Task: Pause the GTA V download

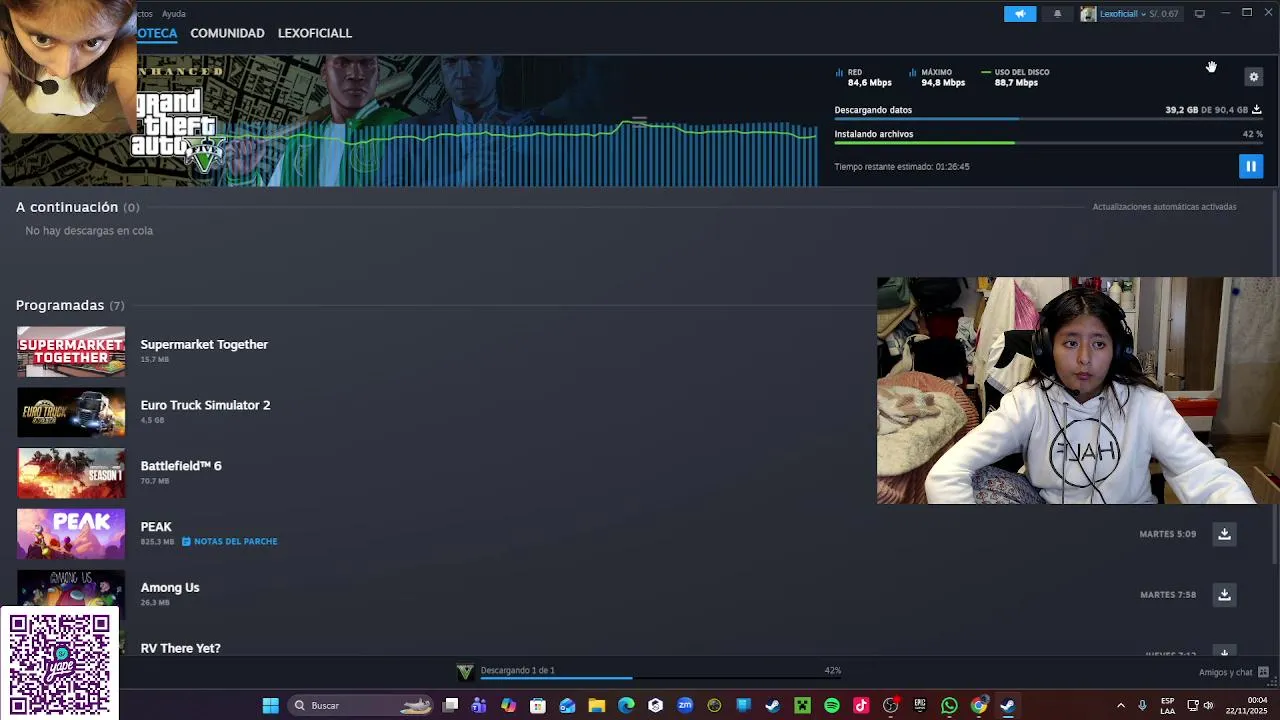Action: pos(1250,166)
